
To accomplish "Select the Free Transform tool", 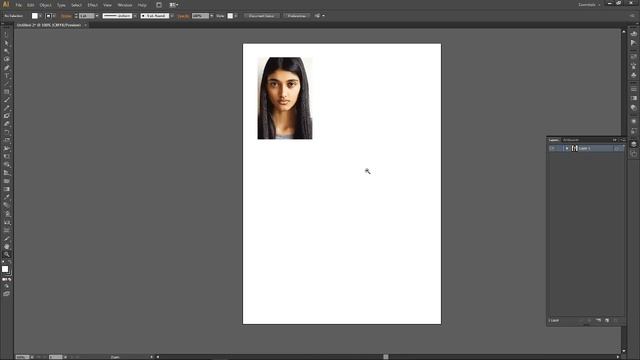I will (7, 156).
